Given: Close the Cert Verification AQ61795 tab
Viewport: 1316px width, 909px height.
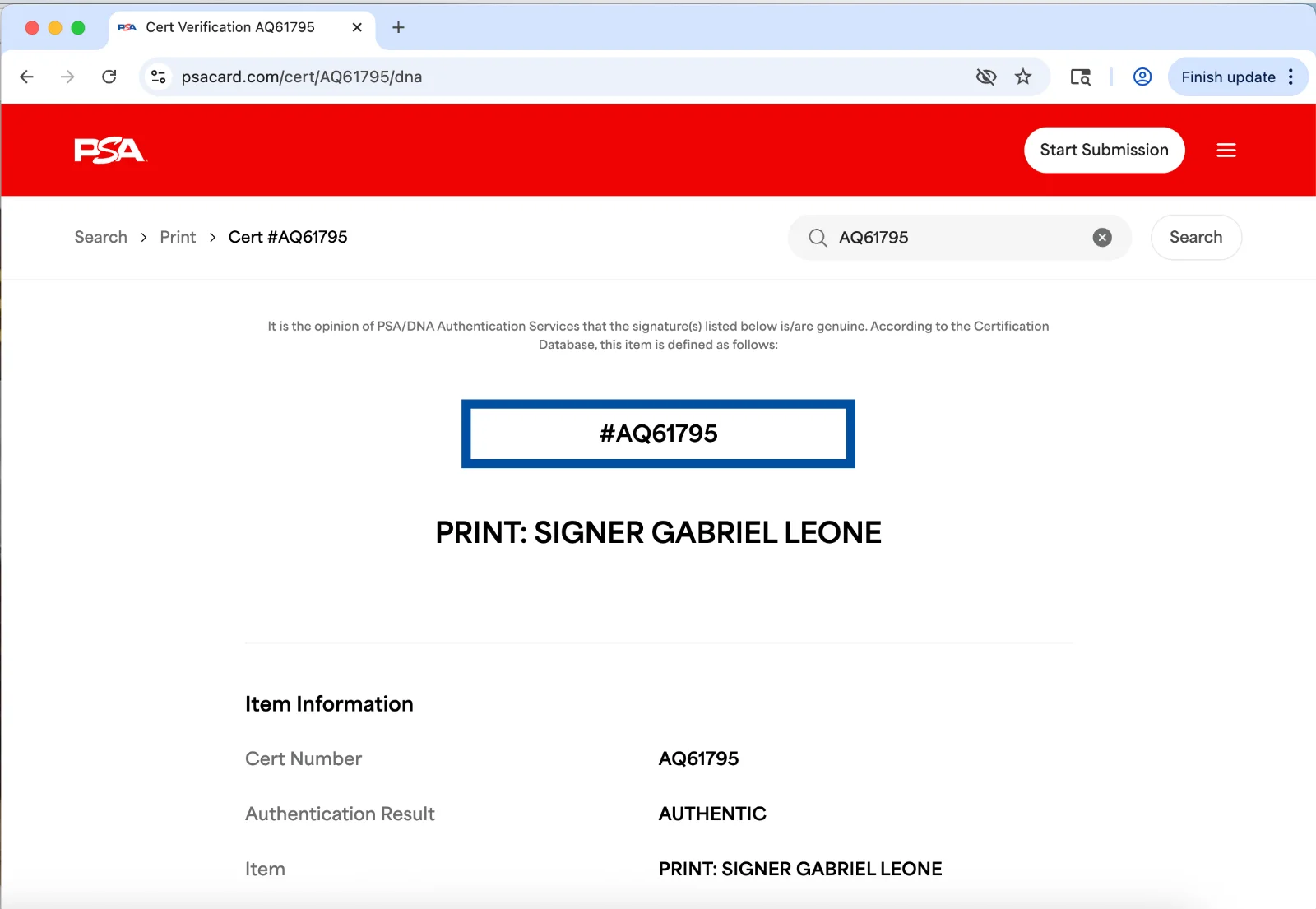Looking at the screenshot, I should pos(357,27).
